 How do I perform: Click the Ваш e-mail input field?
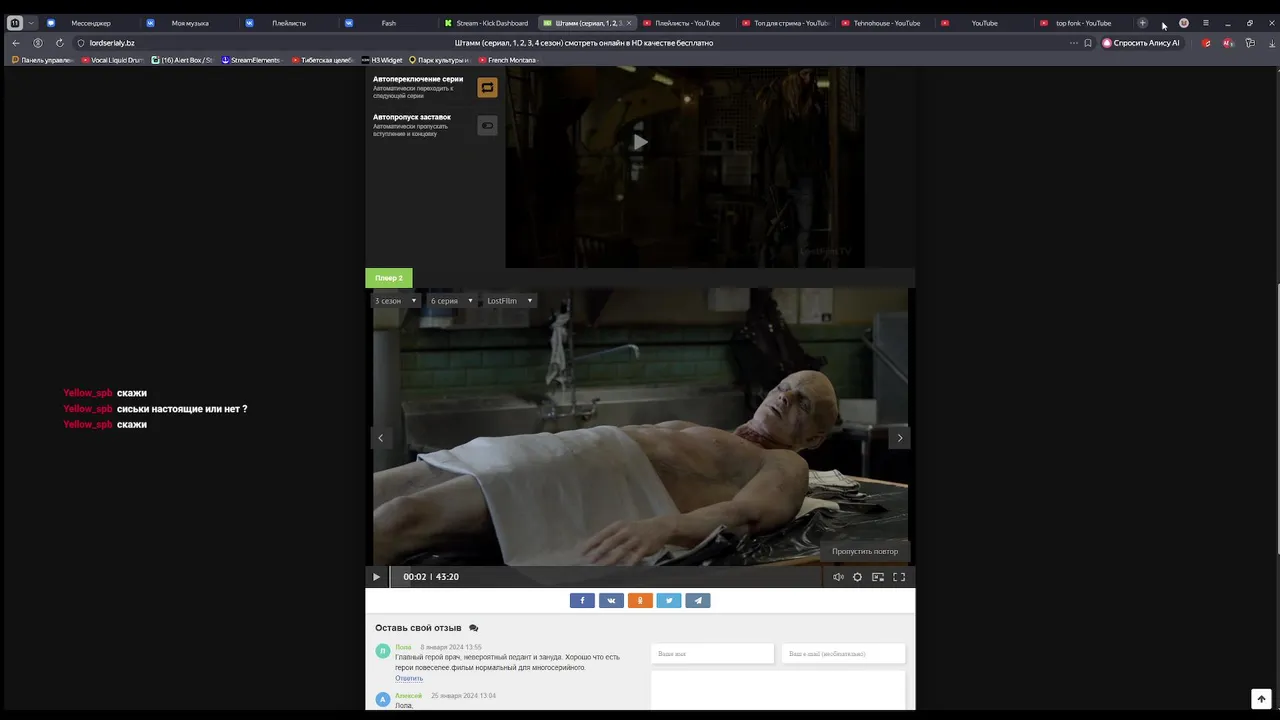[x=843, y=654]
